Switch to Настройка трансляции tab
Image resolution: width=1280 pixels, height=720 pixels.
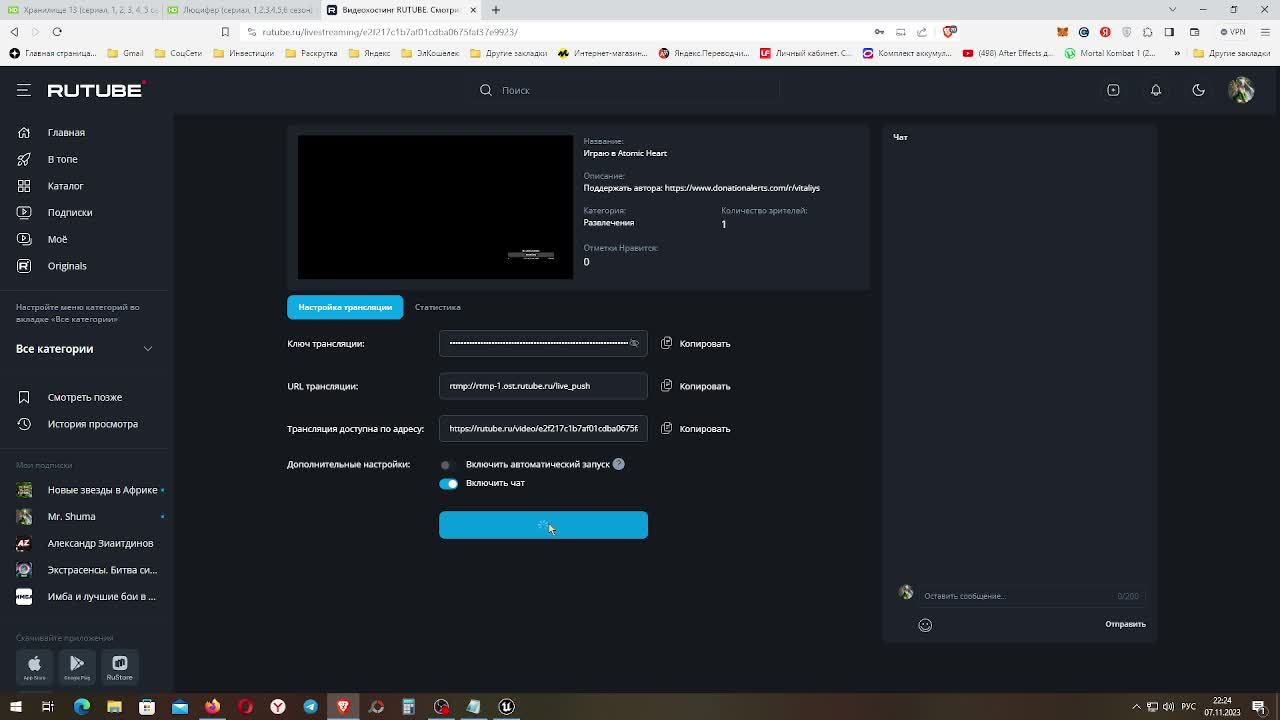coord(345,307)
